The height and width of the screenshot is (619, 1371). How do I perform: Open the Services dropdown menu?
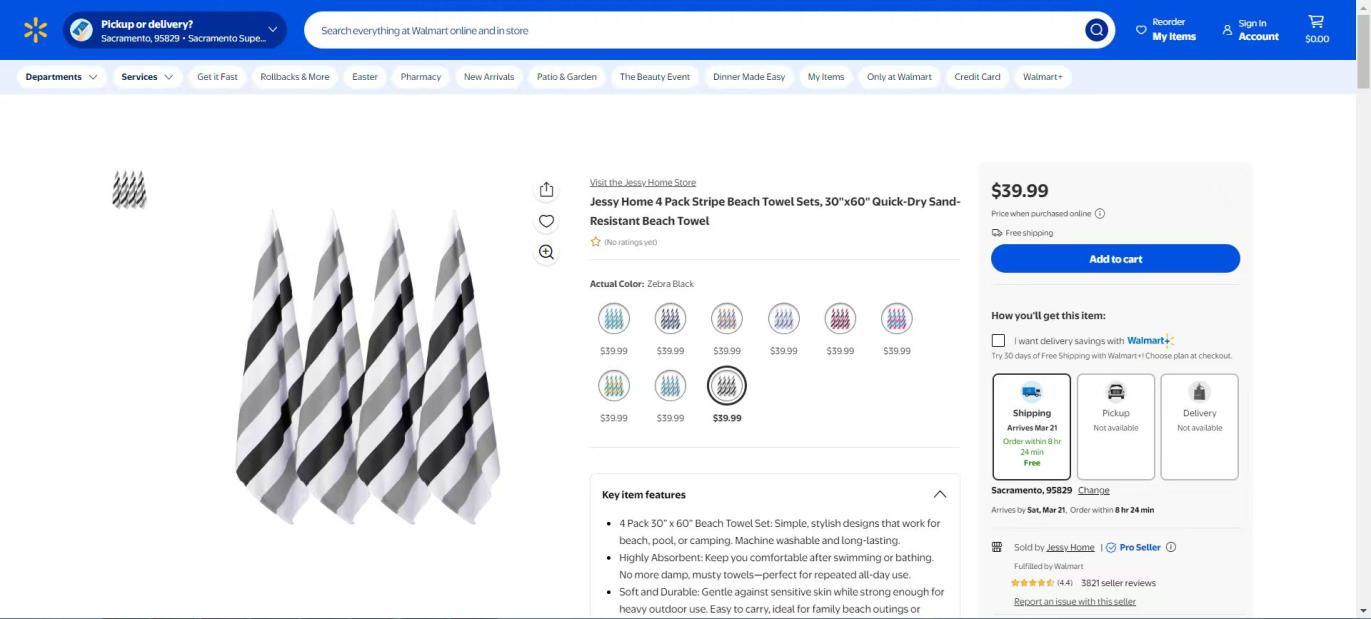tap(147, 77)
